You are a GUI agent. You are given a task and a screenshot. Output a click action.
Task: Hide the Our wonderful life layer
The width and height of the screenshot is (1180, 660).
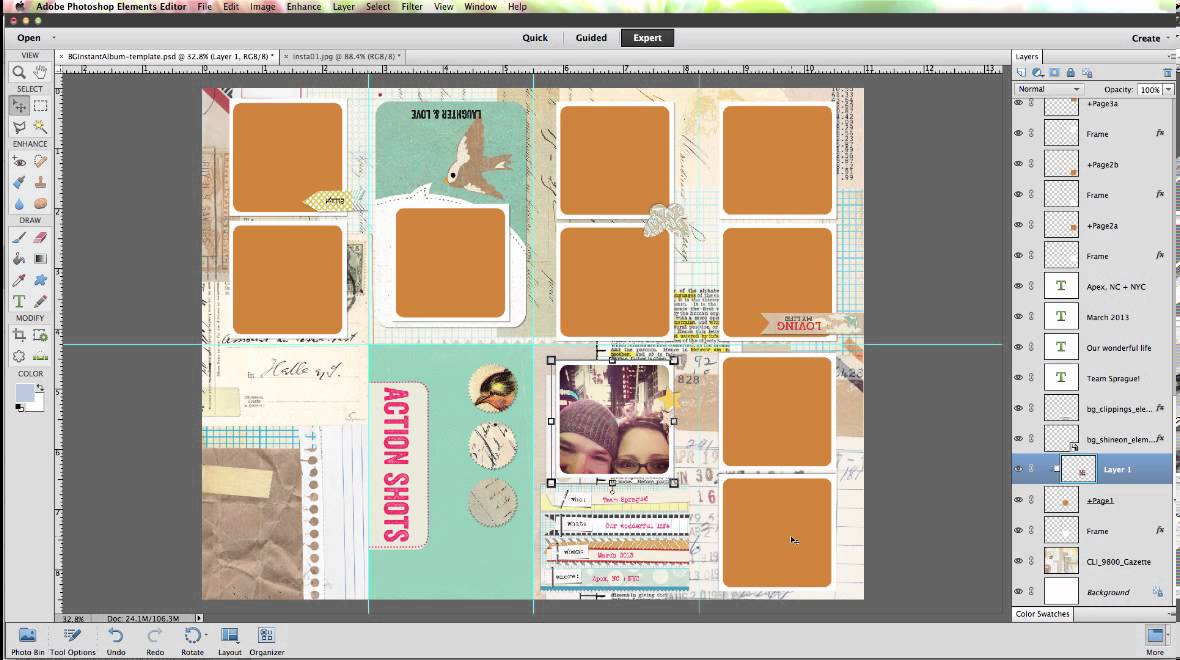[1018, 347]
